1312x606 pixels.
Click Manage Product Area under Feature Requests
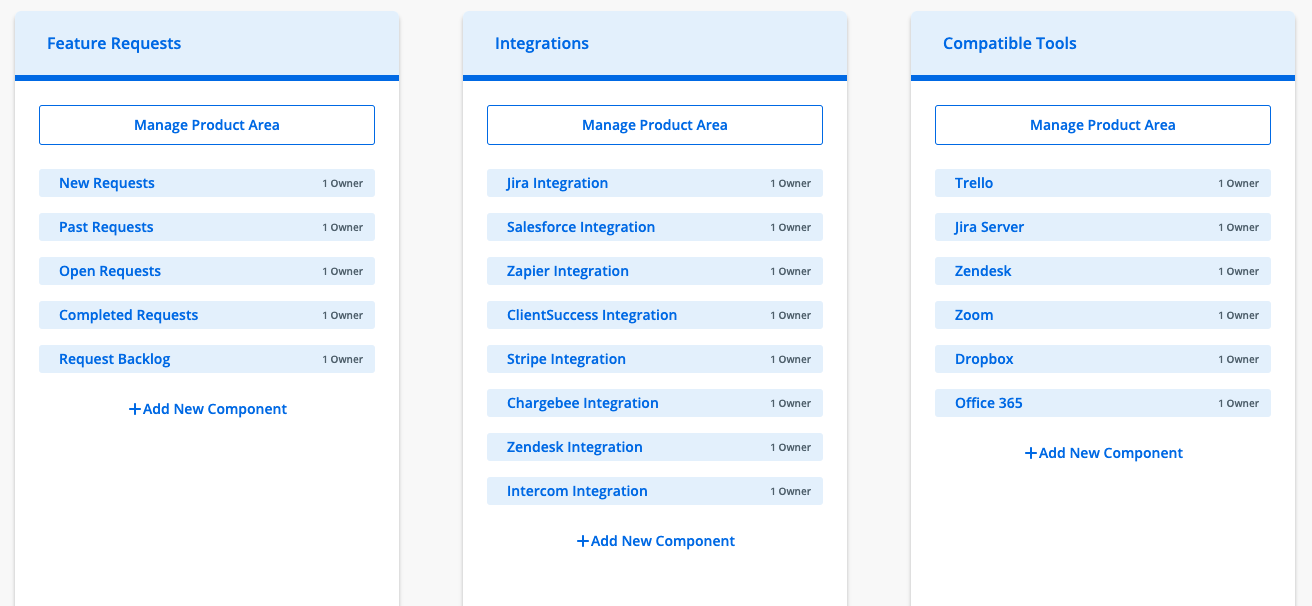[x=206, y=125]
